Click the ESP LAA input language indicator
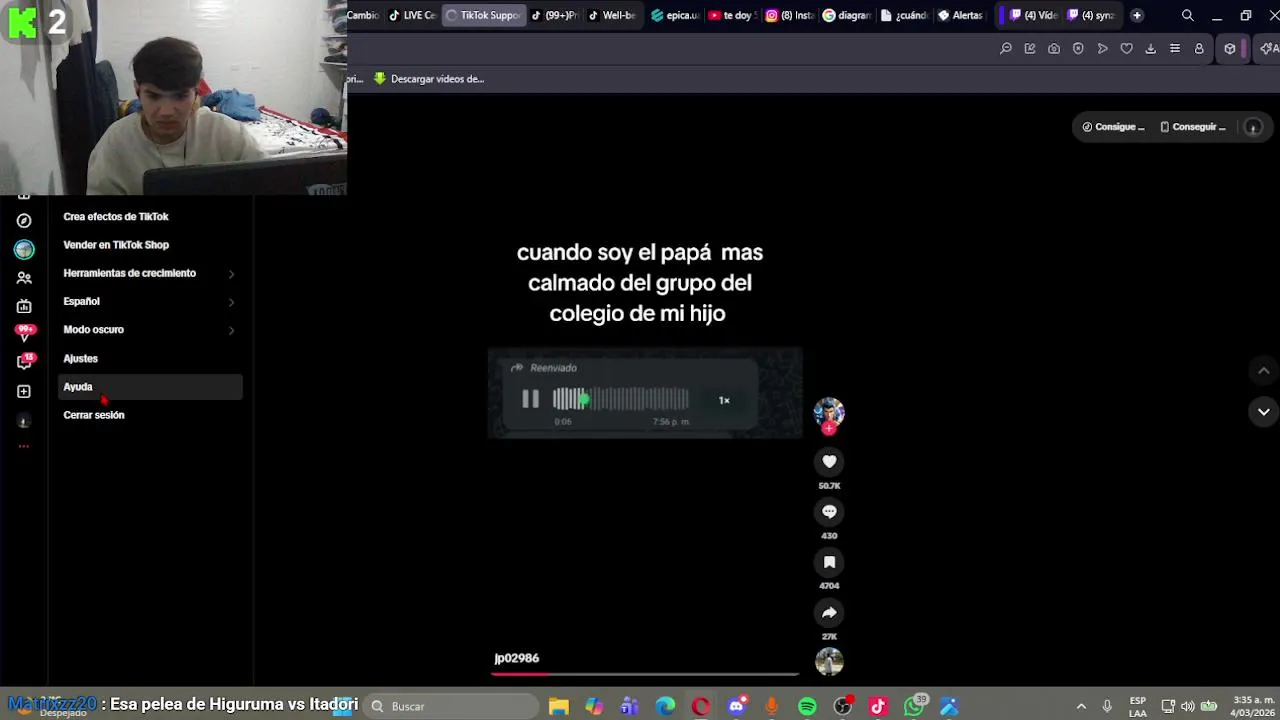The image size is (1280, 720). [1138, 706]
